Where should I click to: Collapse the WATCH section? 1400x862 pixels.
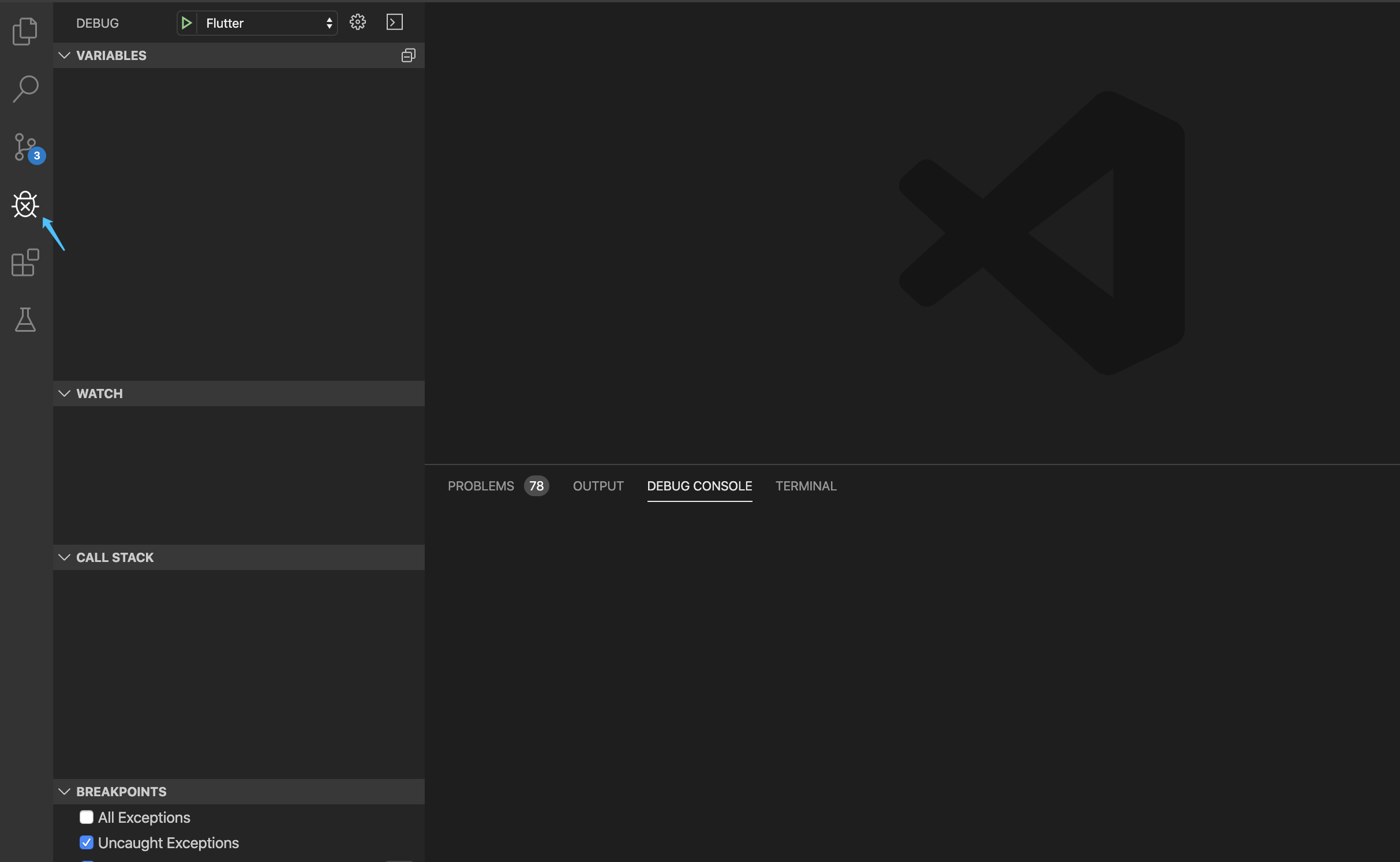coord(239,393)
